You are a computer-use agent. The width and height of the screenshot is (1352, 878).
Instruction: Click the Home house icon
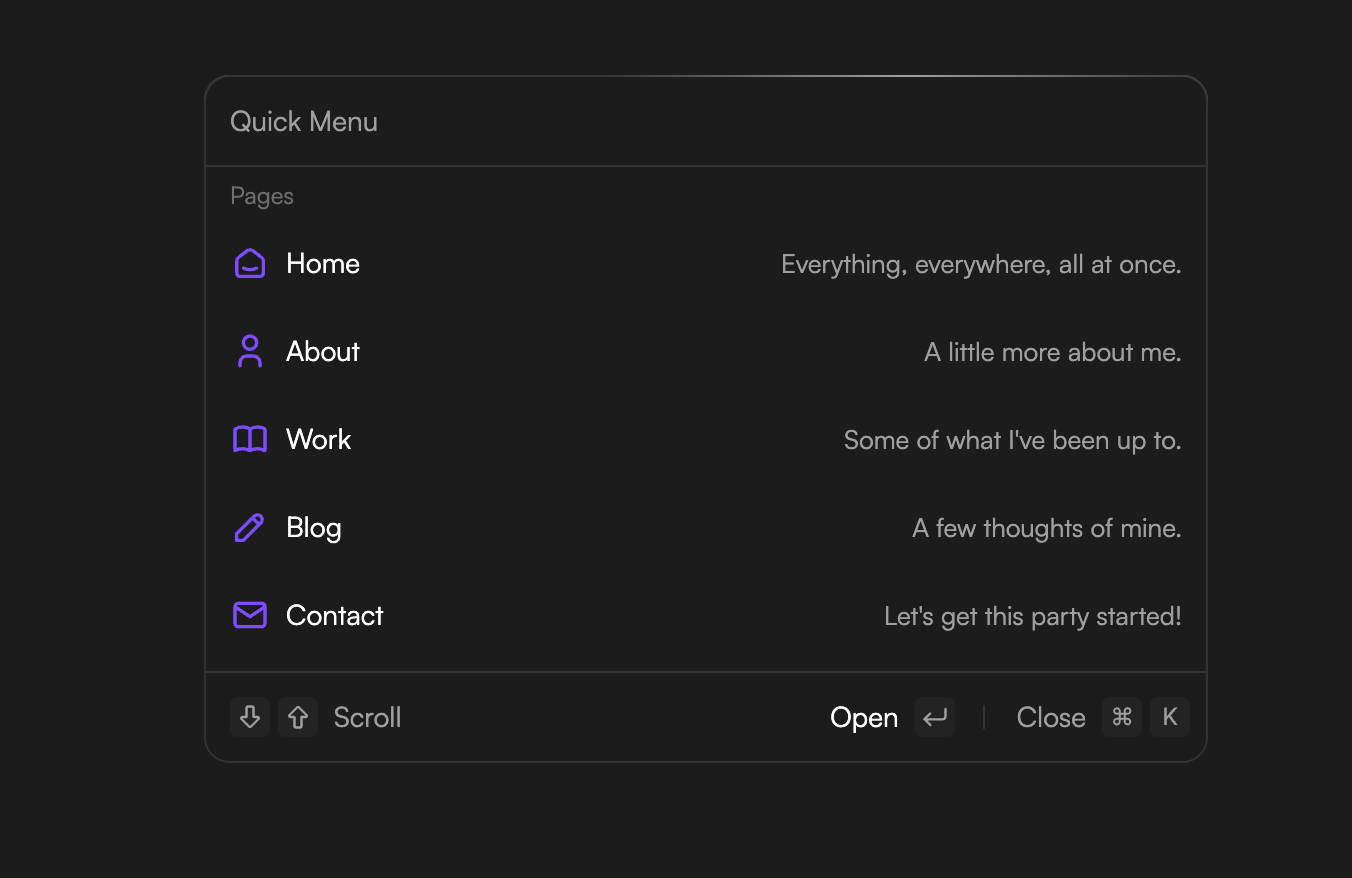point(250,264)
